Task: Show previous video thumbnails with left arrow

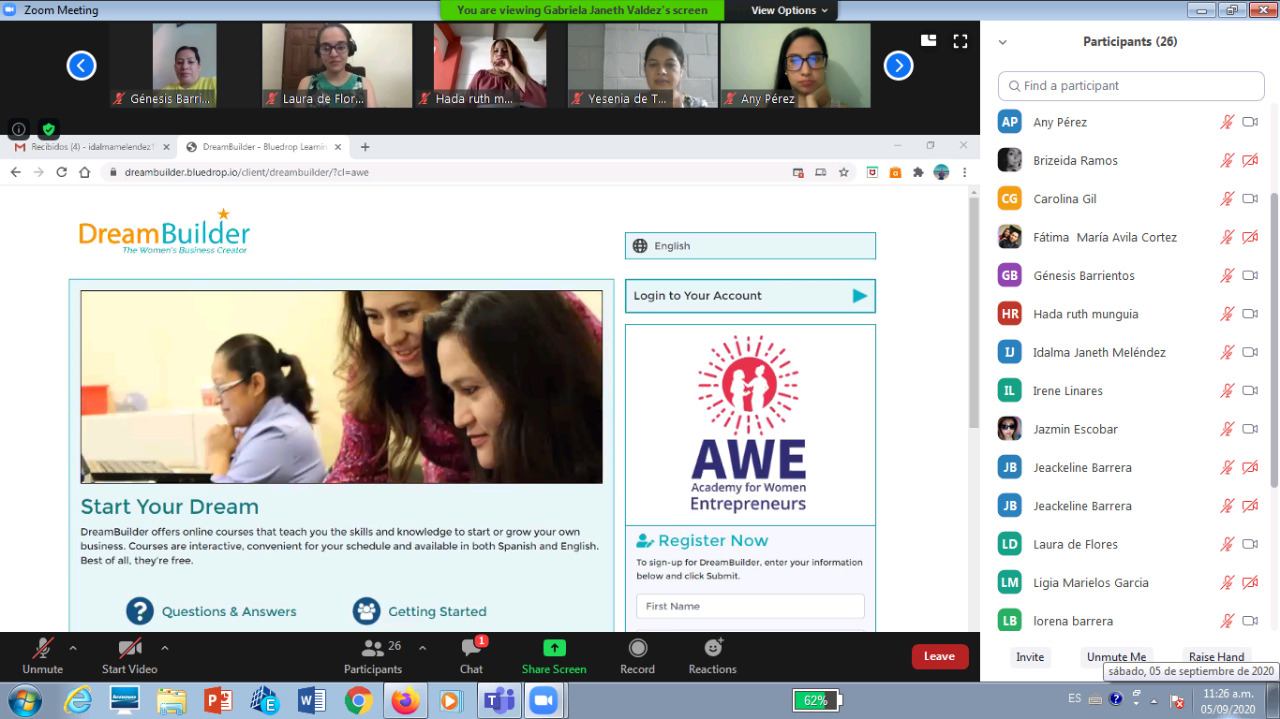Action: point(81,66)
